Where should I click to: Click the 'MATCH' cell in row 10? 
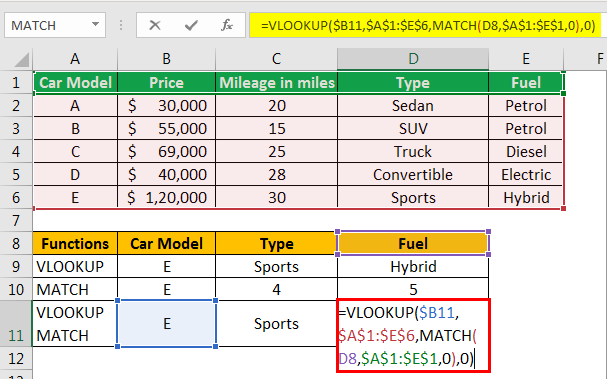[75, 290]
